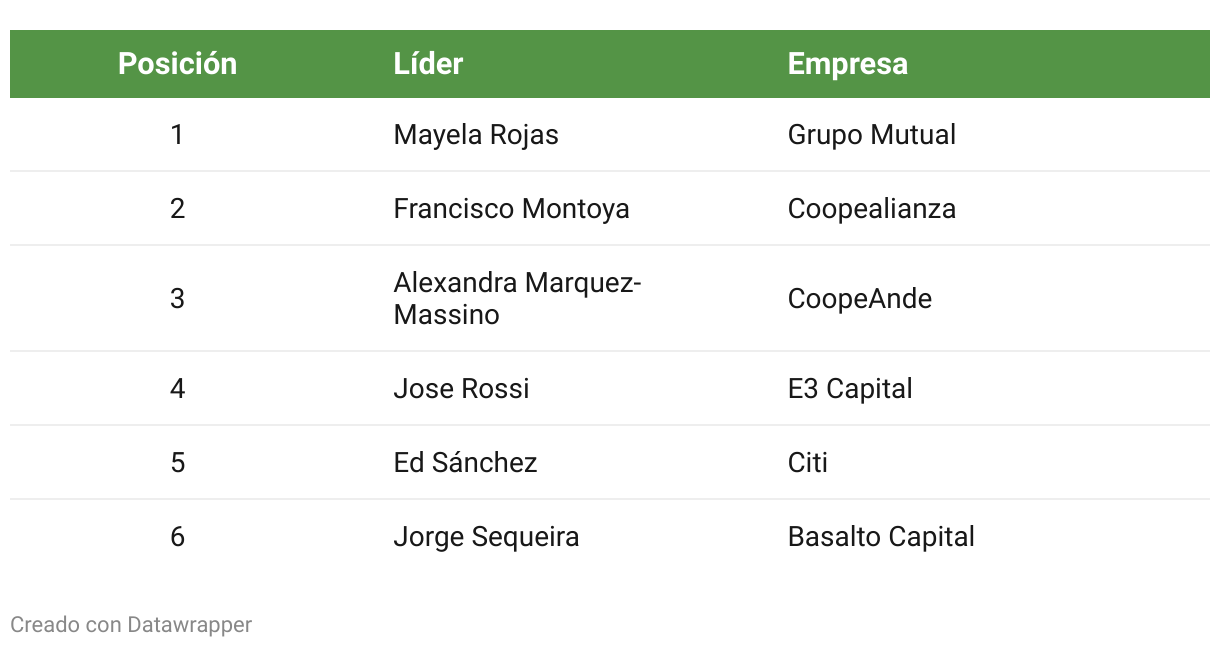Select the Grupo Mutual cell
Viewport: 1220px width, 648px height.
[872, 135]
